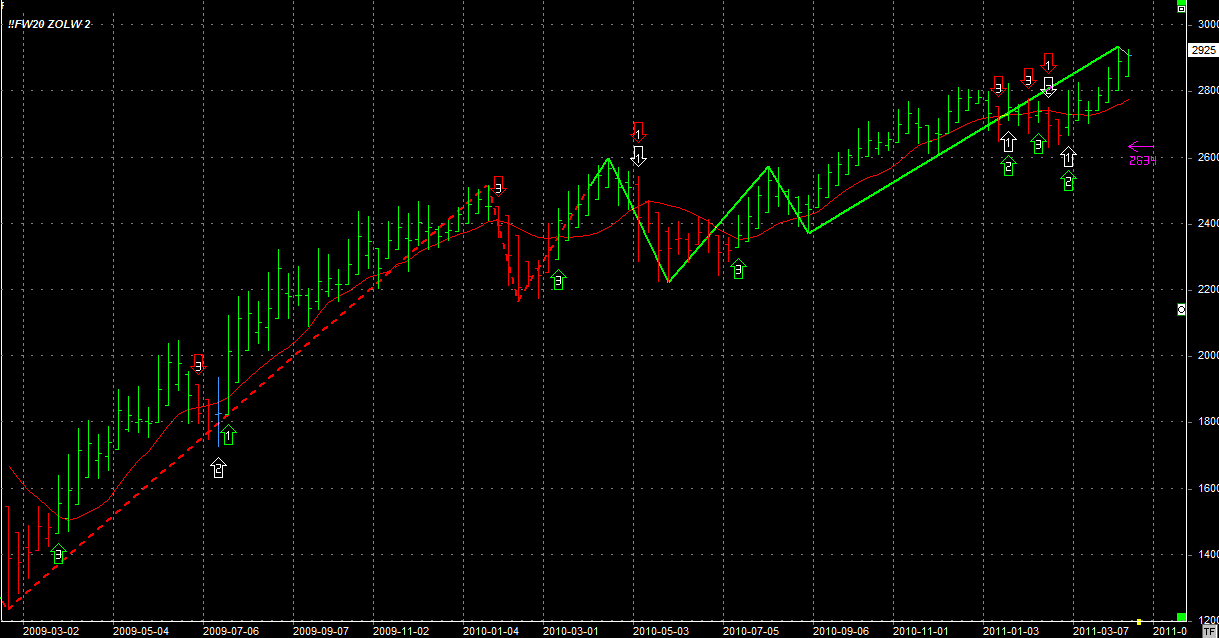Click the red down arrow 3 near 2010-01-04
The height and width of the screenshot is (638, 1219).
coord(499,186)
